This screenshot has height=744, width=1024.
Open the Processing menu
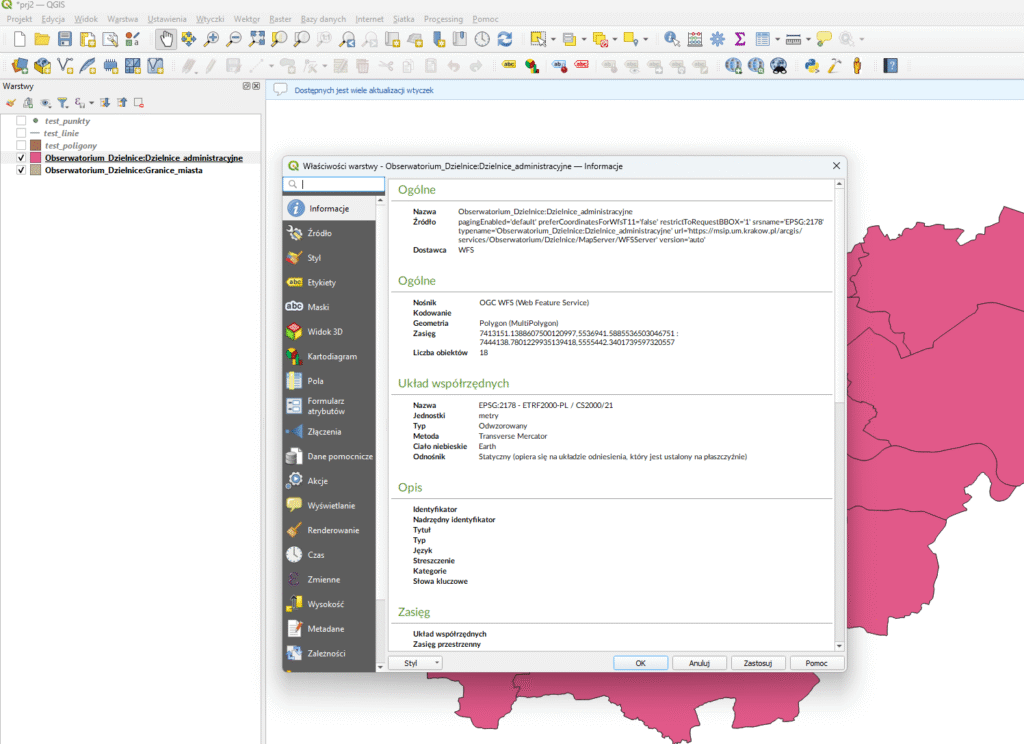point(443,19)
